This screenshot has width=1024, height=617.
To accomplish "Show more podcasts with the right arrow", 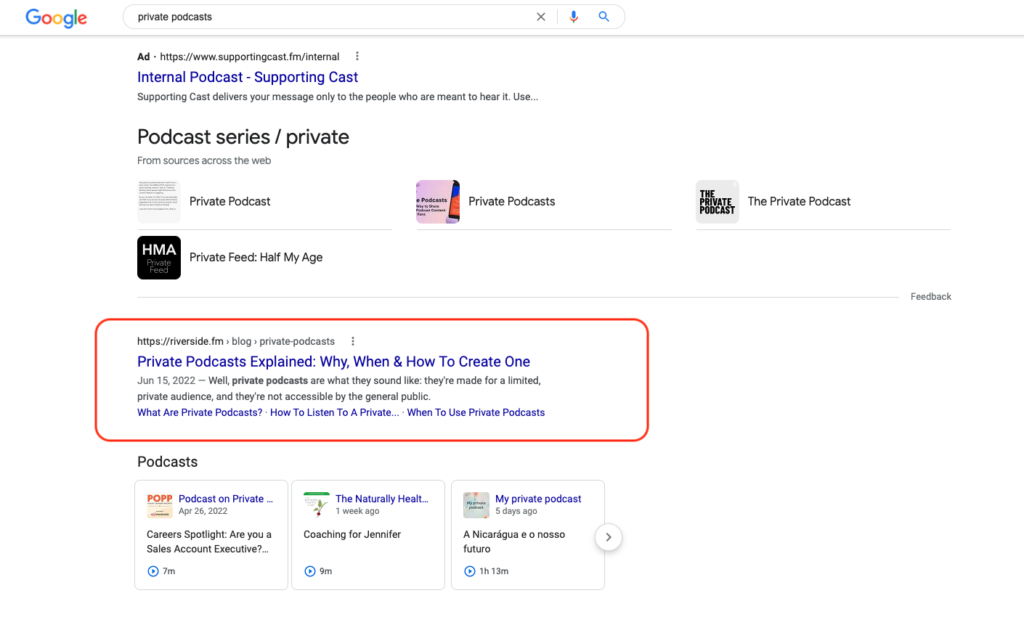I will coord(608,537).
